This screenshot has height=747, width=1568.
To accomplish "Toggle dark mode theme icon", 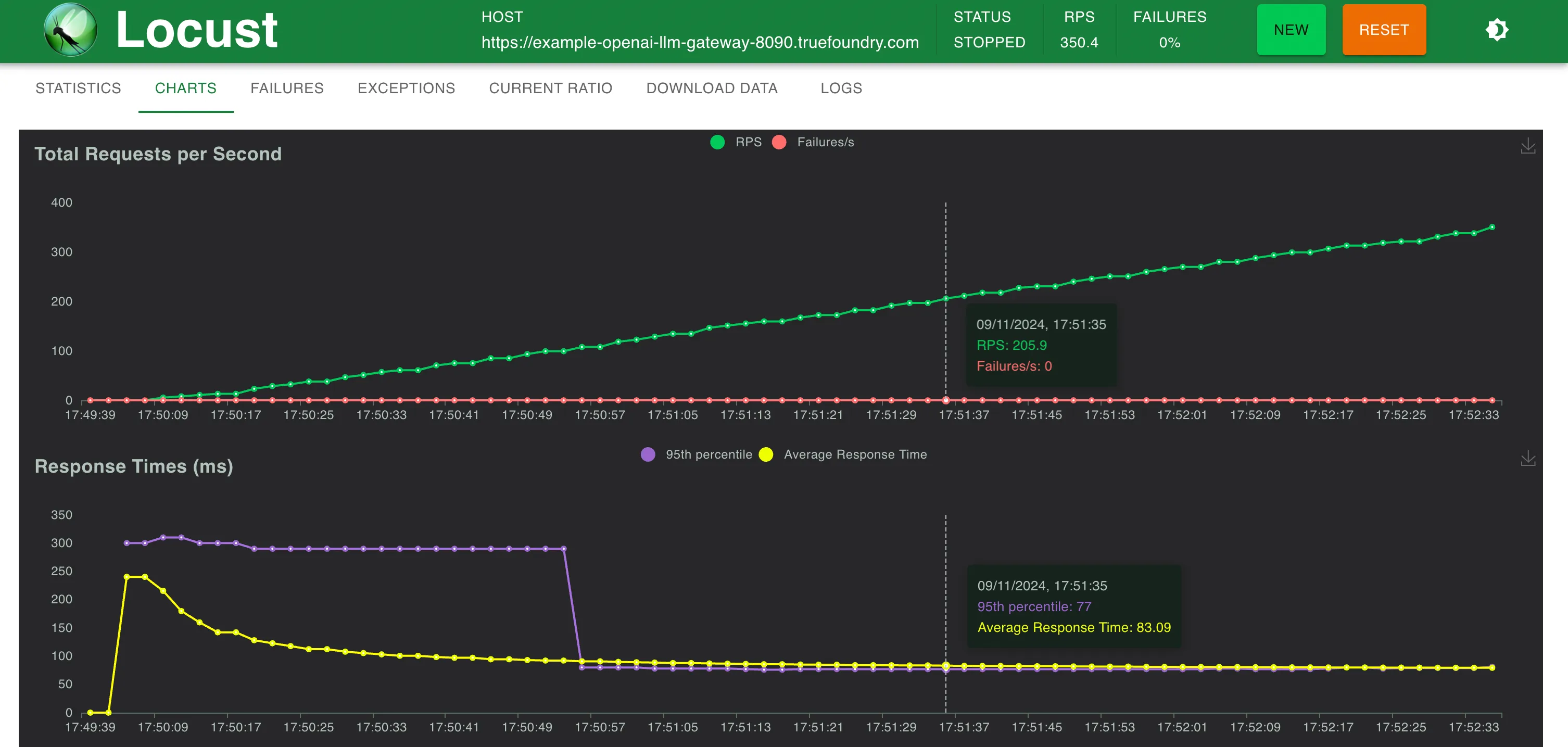I will tap(1496, 30).
